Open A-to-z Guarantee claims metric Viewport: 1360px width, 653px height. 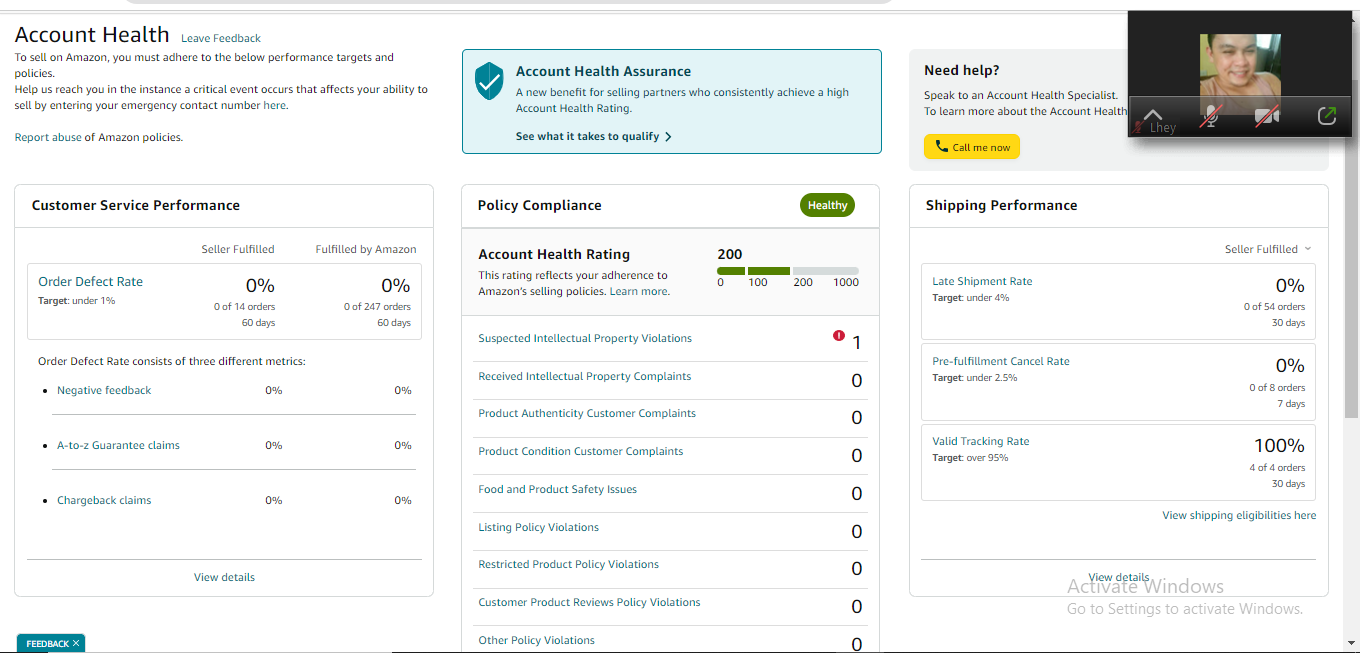pos(118,445)
